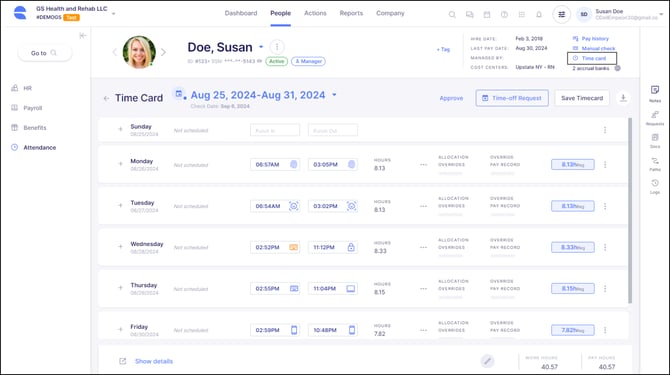Open employee options three-dot menu

click(277, 47)
